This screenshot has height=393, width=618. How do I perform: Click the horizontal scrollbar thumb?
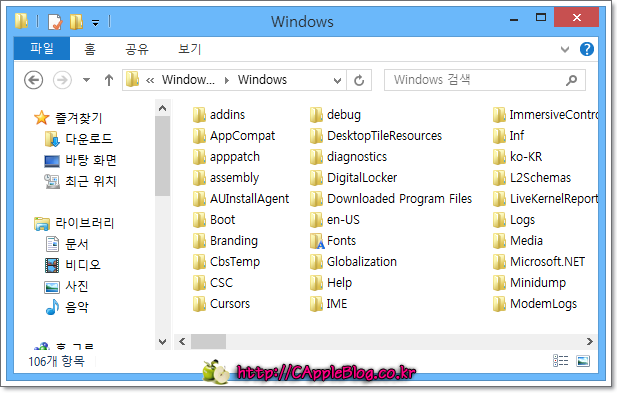tap(208, 341)
